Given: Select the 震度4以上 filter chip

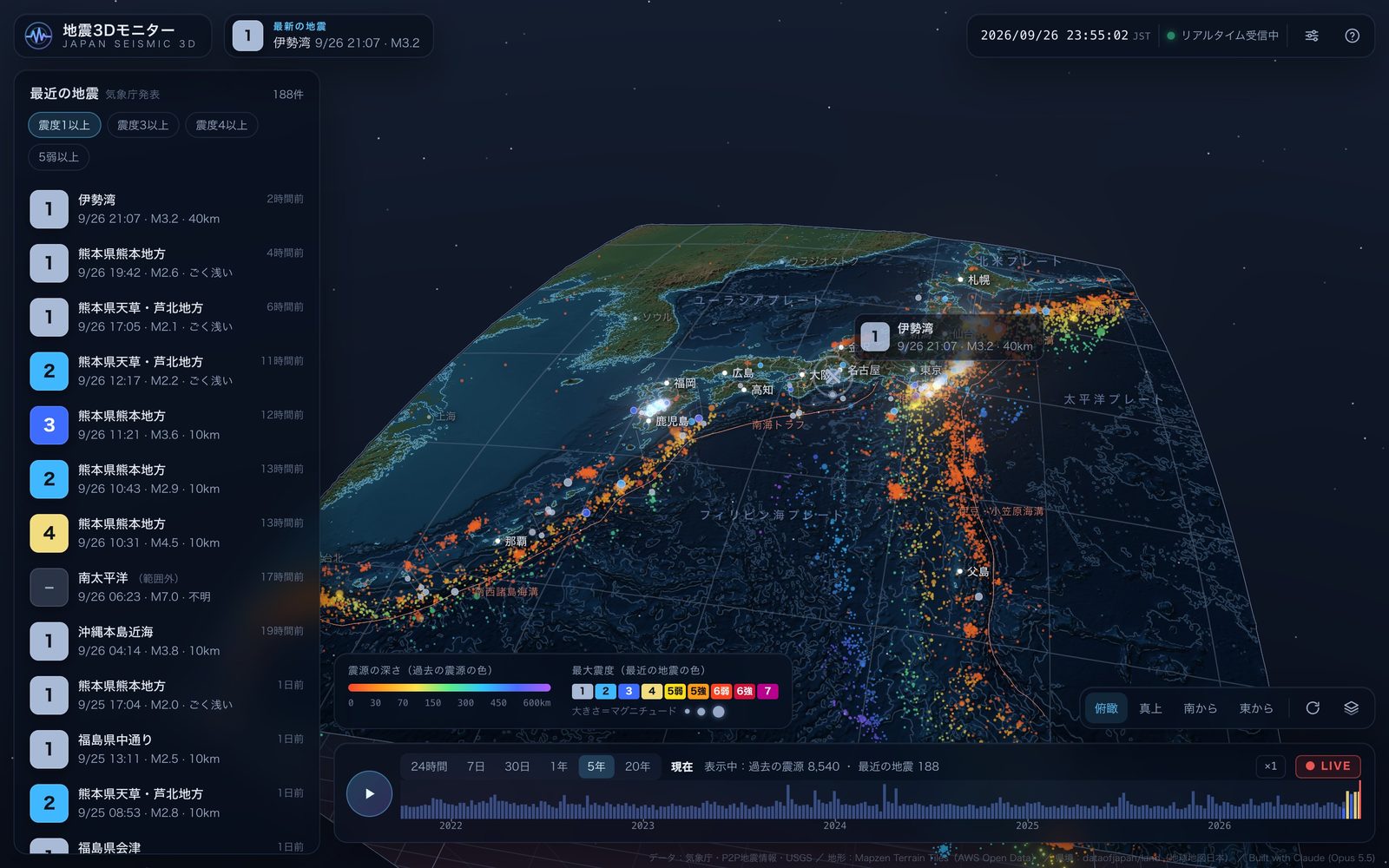Looking at the screenshot, I should pyautogui.click(x=221, y=125).
